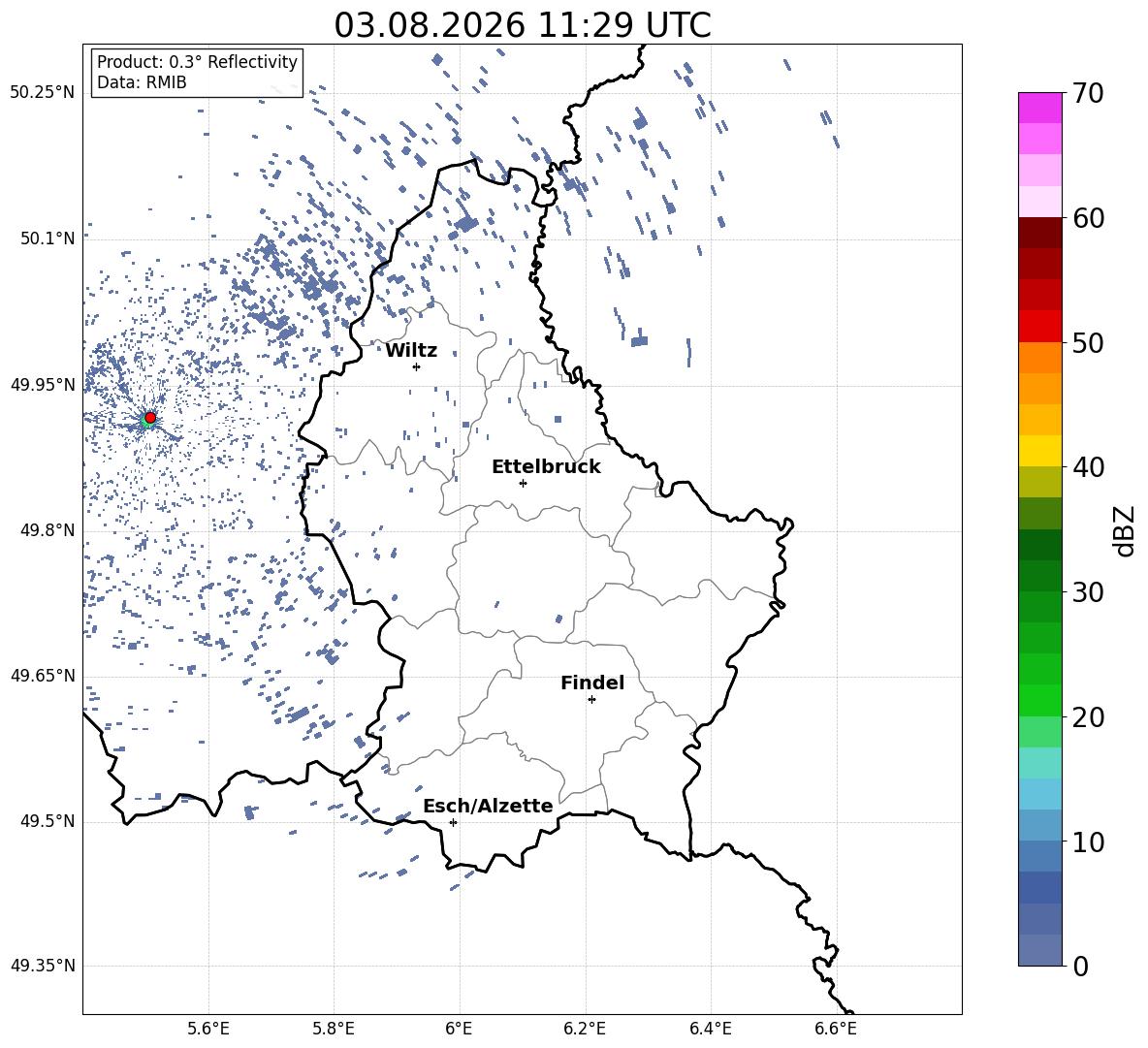Click the Wiltz station cross marker
The image size is (1148, 1048).
point(417,366)
